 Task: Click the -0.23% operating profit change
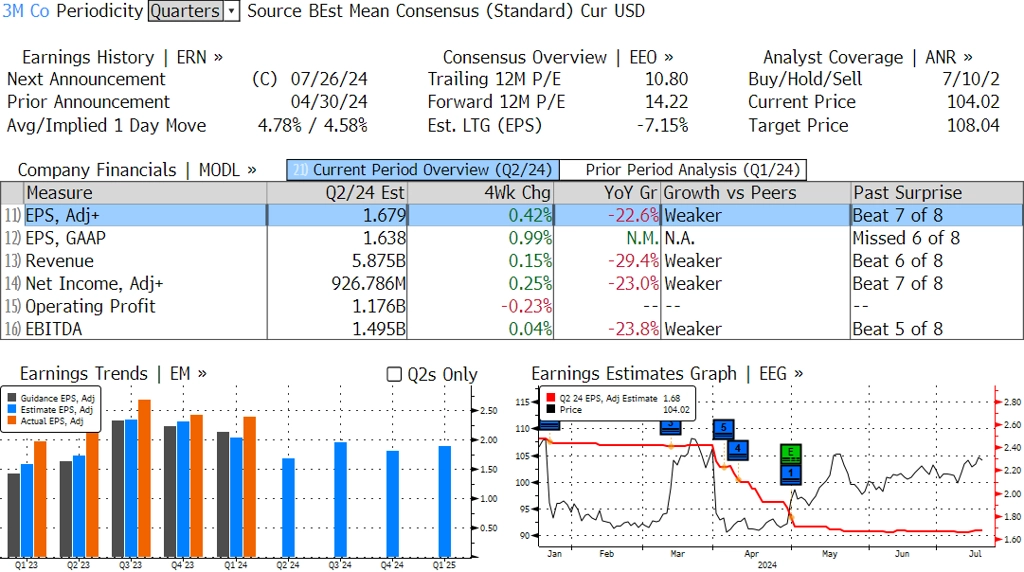(526, 306)
